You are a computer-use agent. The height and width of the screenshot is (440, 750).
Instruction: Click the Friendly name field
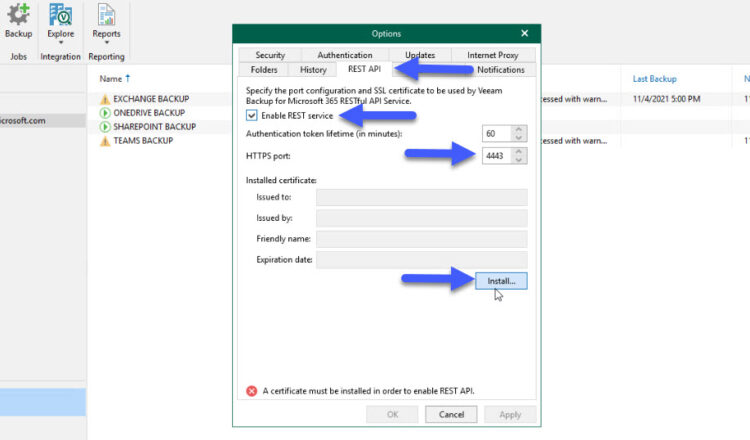click(x=421, y=239)
